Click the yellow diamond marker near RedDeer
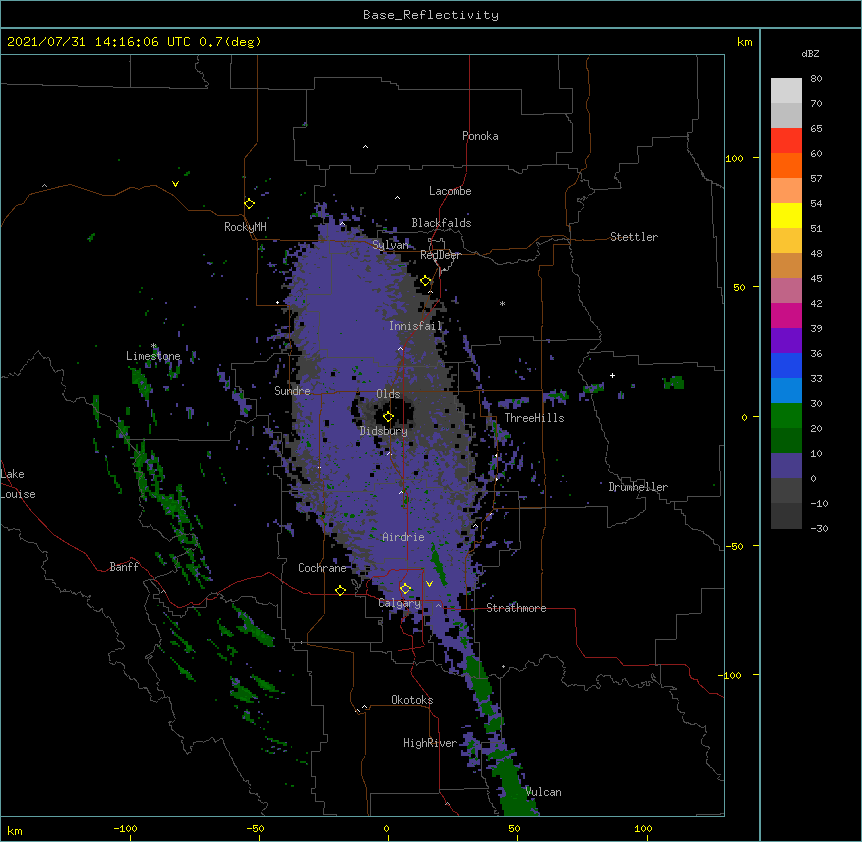This screenshot has width=862, height=842. (x=426, y=281)
